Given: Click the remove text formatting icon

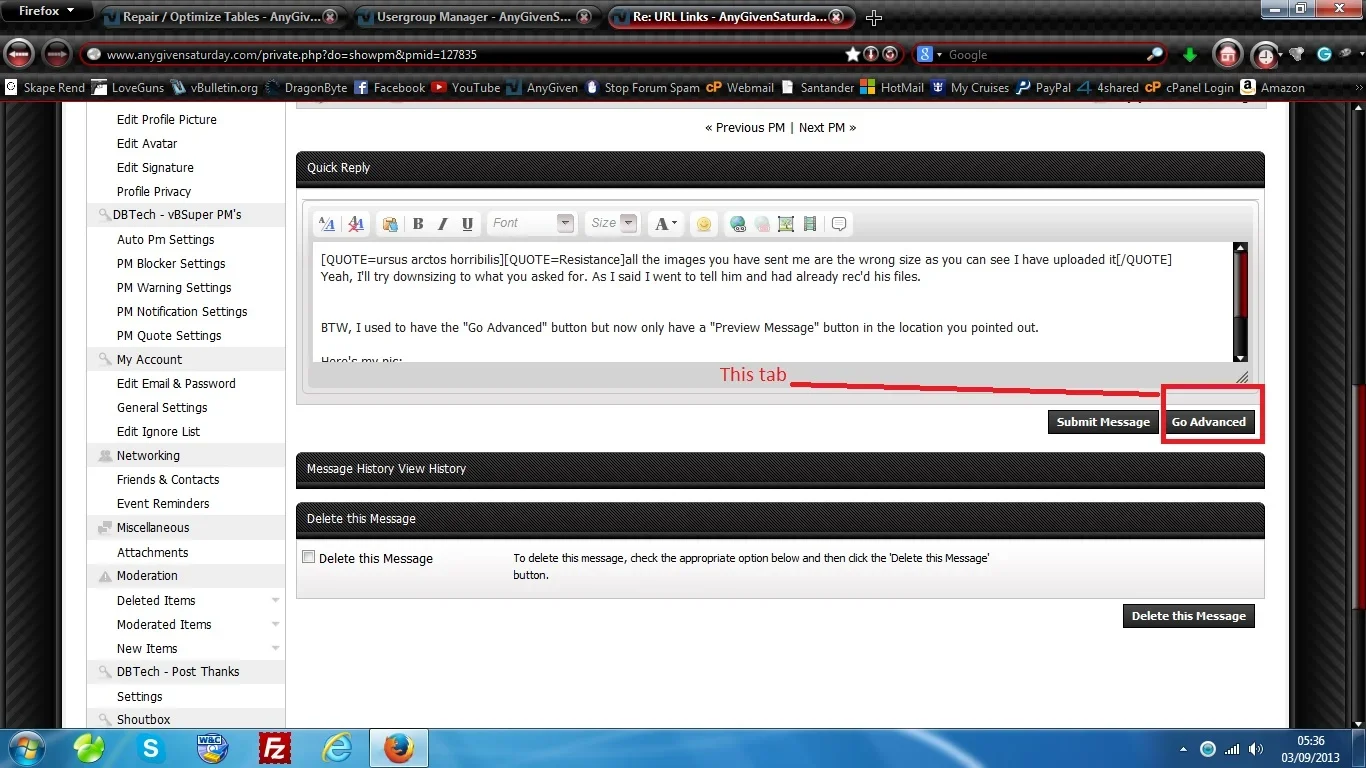Looking at the screenshot, I should click(355, 224).
